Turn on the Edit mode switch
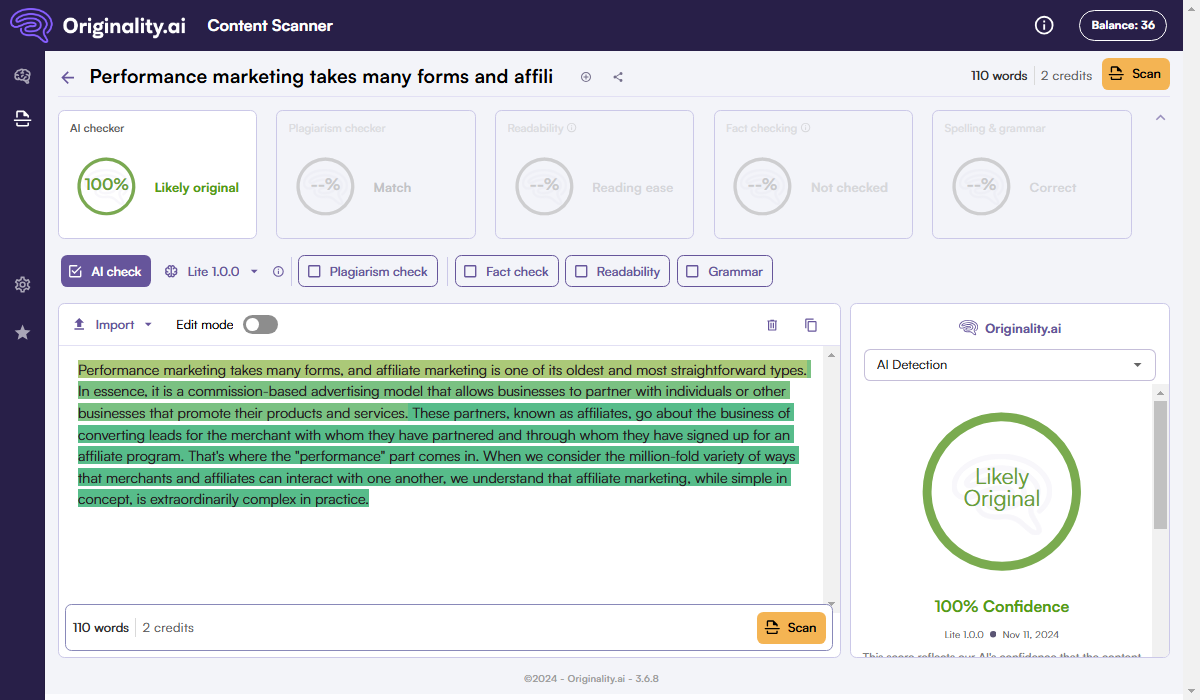The height and width of the screenshot is (700, 1200). click(260, 325)
